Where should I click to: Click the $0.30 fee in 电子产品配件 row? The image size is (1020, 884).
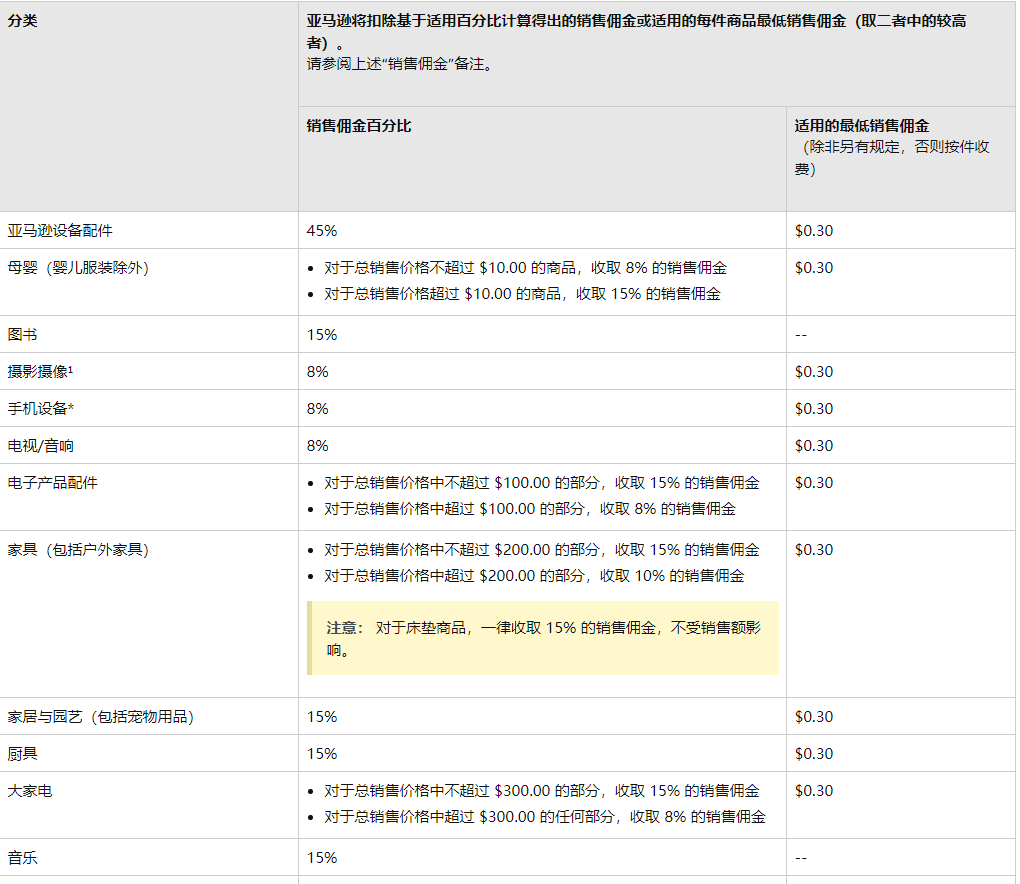coord(814,483)
